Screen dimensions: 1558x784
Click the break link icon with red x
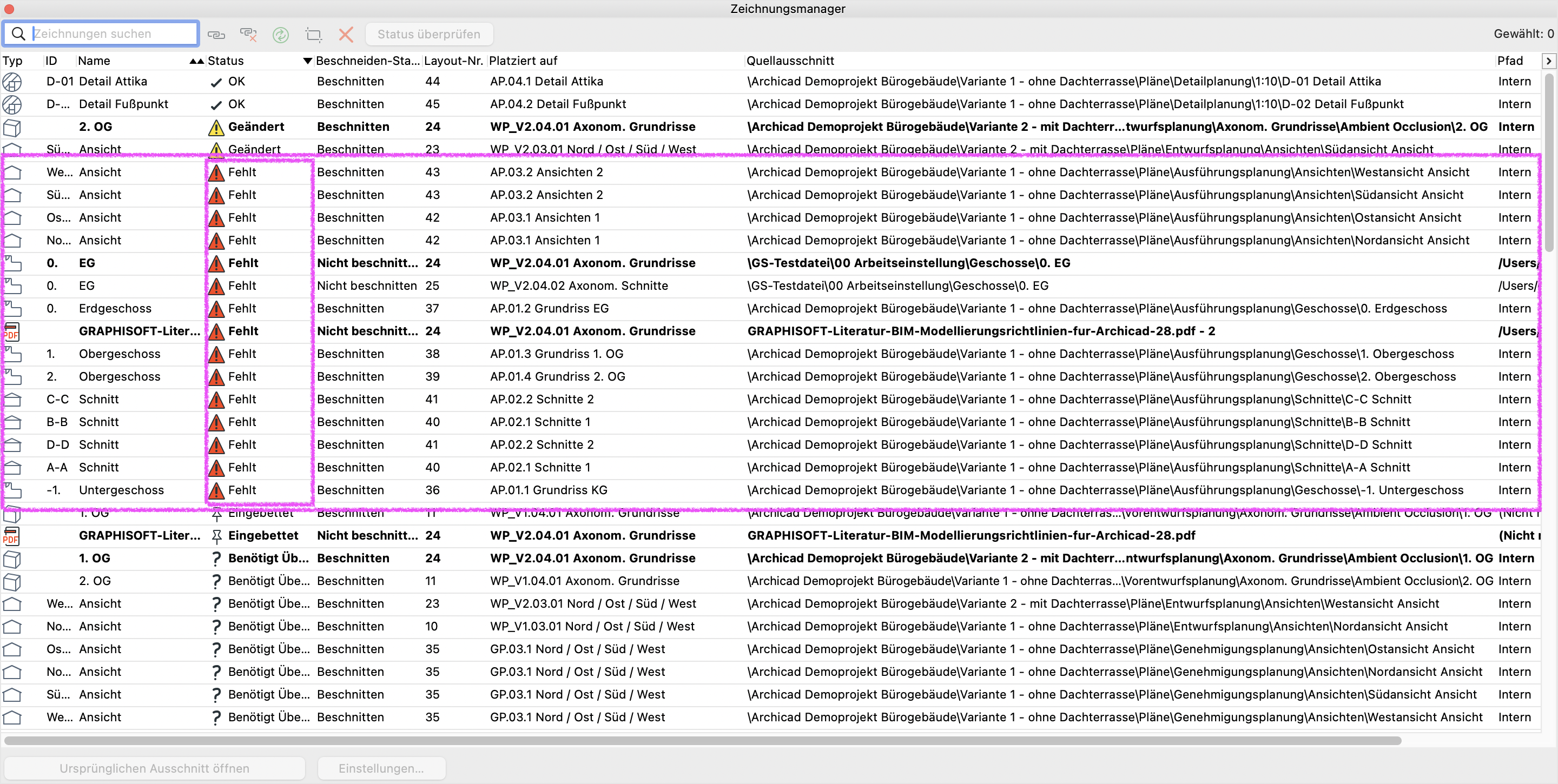pyautogui.click(x=248, y=35)
